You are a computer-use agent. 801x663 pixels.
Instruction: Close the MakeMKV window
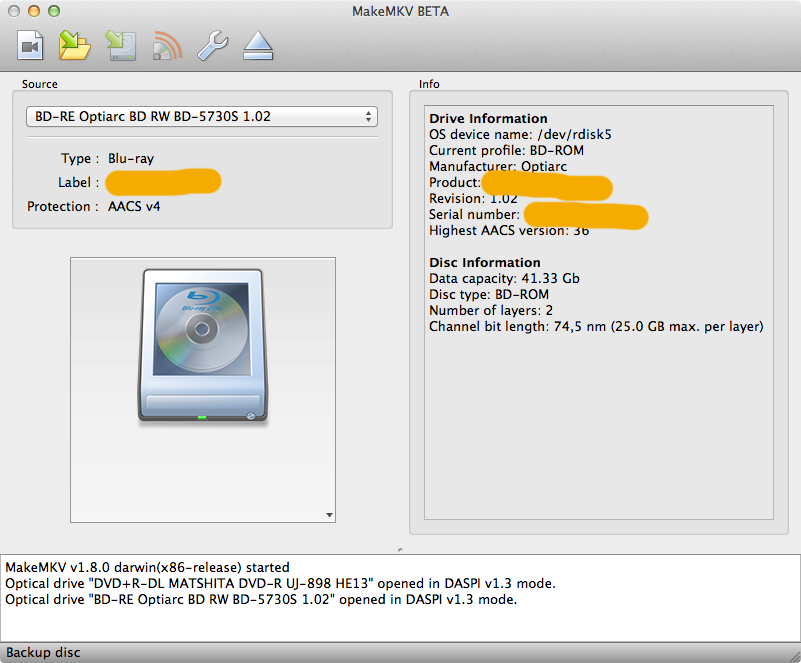click(14, 11)
